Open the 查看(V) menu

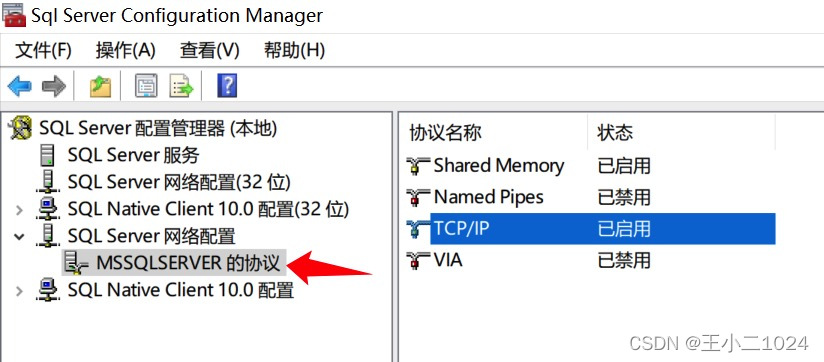pos(210,50)
